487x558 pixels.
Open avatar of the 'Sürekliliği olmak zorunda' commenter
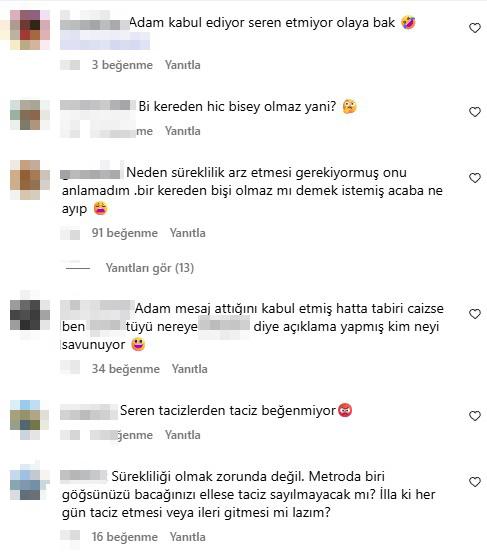click(x=30, y=480)
